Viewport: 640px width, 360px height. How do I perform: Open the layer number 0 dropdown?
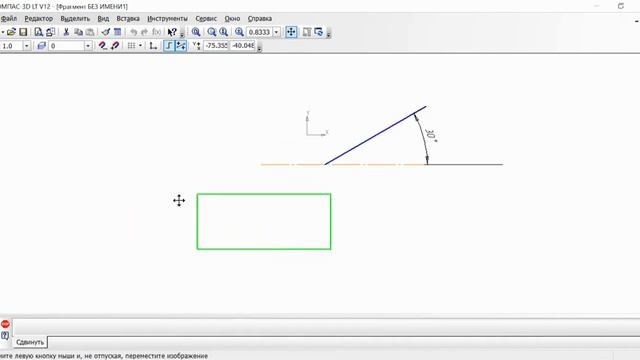88,46
